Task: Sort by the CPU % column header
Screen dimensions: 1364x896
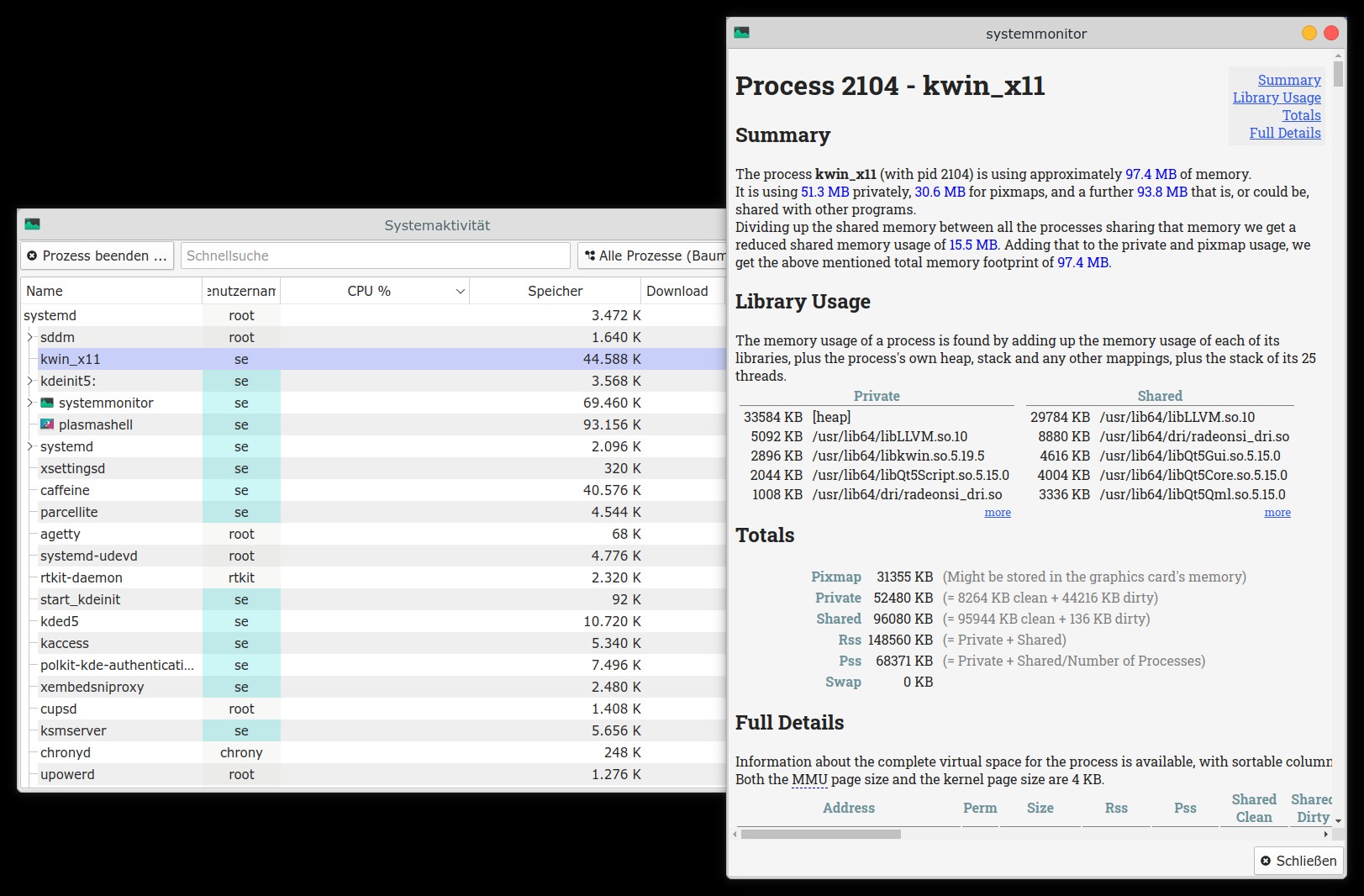Action: pyautogui.click(x=375, y=291)
